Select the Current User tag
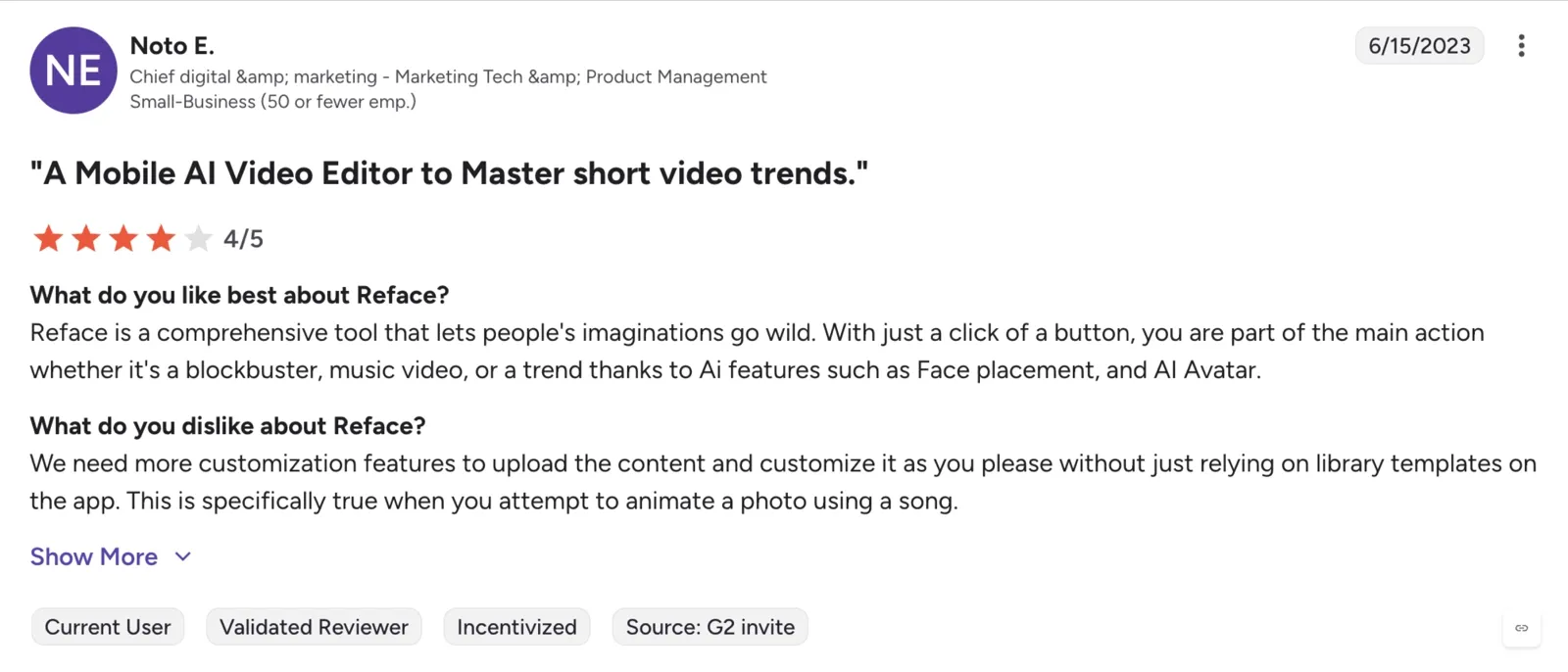 point(108,627)
